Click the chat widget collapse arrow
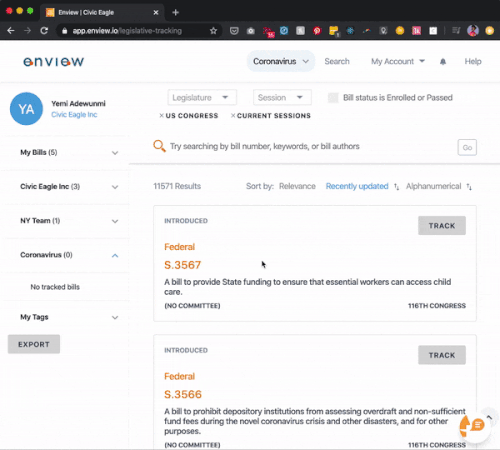Viewport: 500px width, 450px height. pos(489,417)
